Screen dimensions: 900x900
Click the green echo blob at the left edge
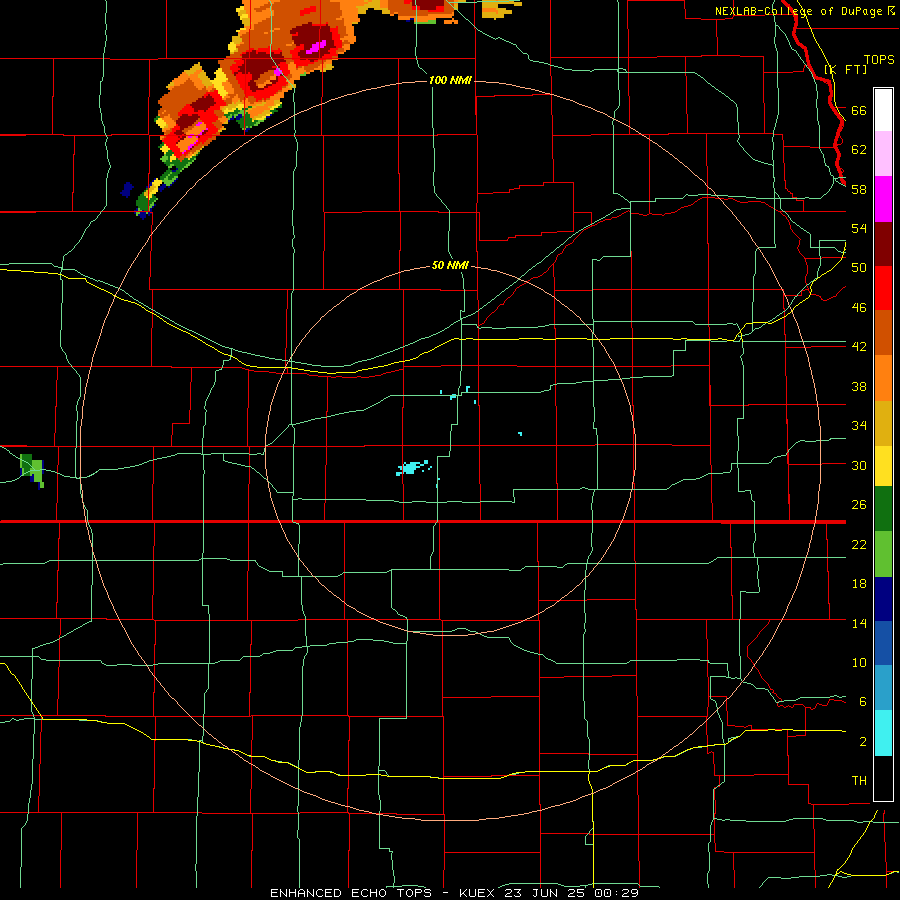[x=32, y=470]
